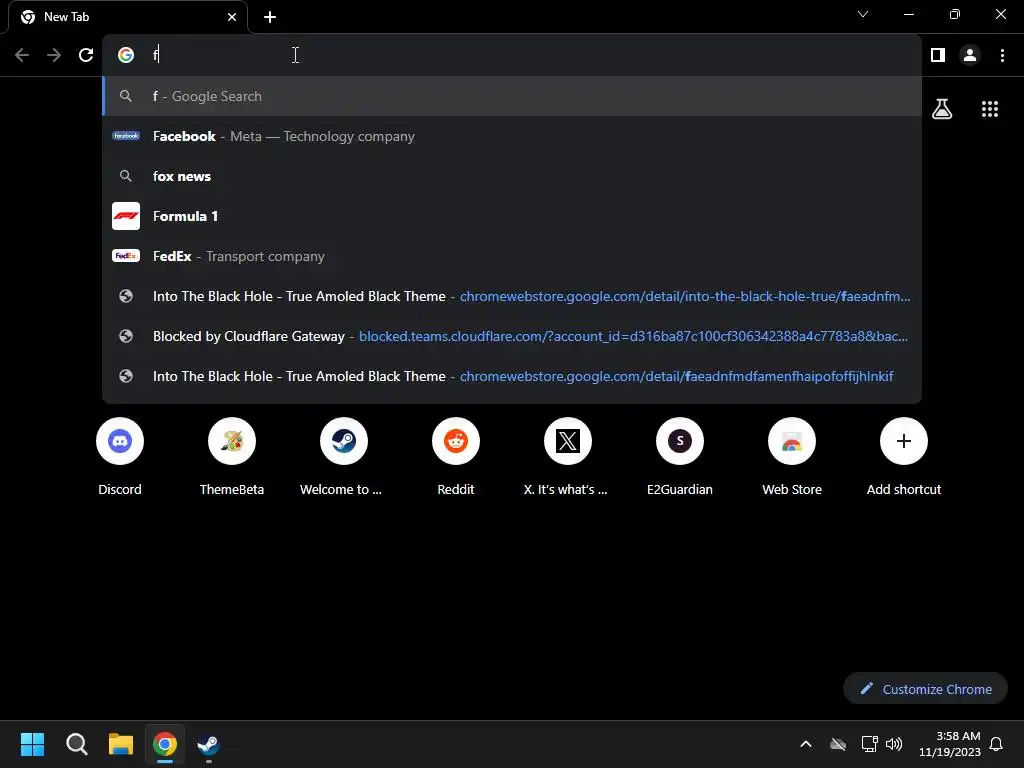Choose Black Hole theme suggestion with 'into-the-black-hole-true' URL
Image resolution: width=1024 pixels, height=768 pixels.
512,296
